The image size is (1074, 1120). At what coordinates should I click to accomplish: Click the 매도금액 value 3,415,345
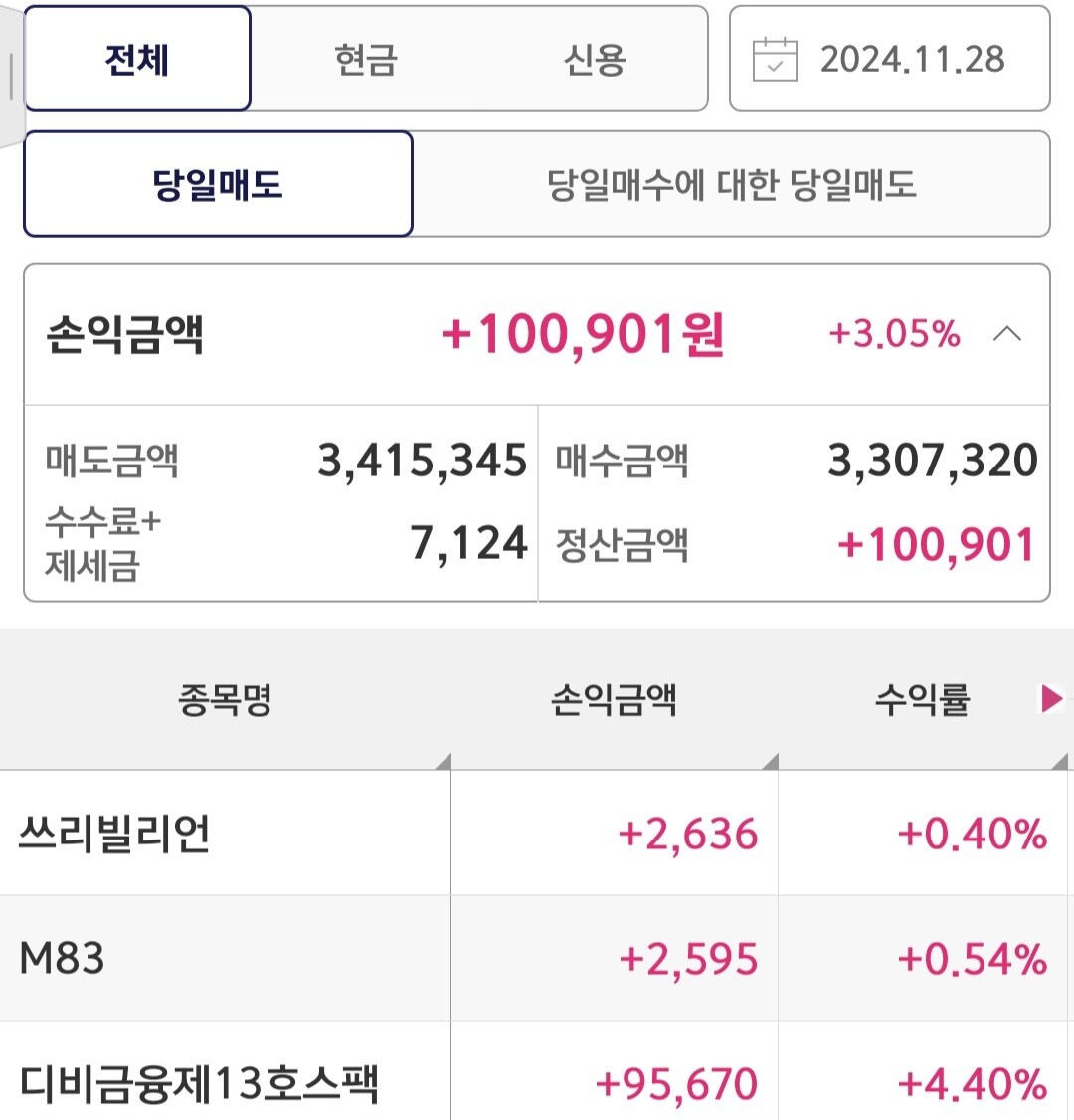pyautogui.click(x=422, y=461)
